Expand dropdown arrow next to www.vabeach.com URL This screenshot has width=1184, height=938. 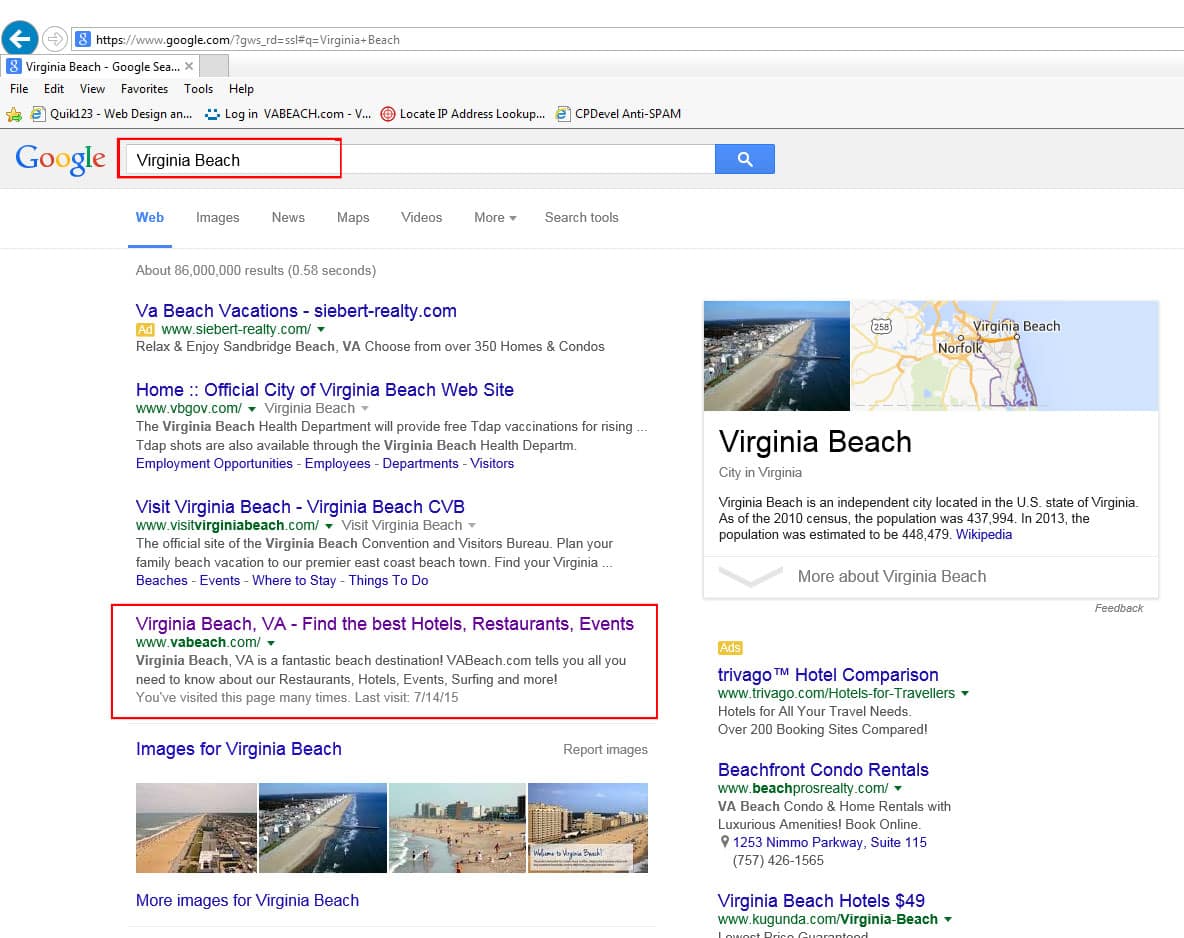tap(271, 643)
